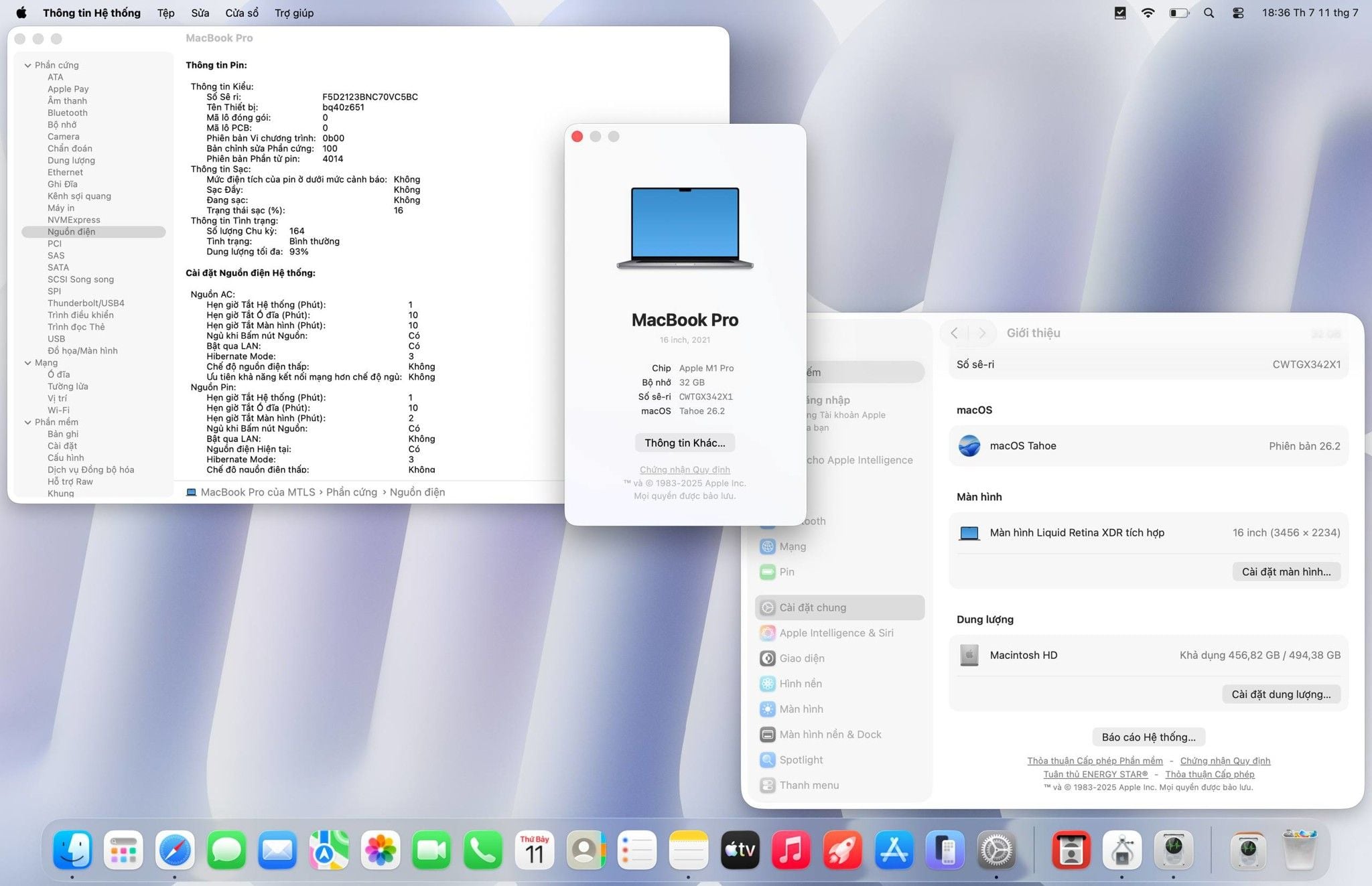Open Apple Intelligence & Siri settings
The width and height of the screenshot is (1372, 886).
click(840, 633)
